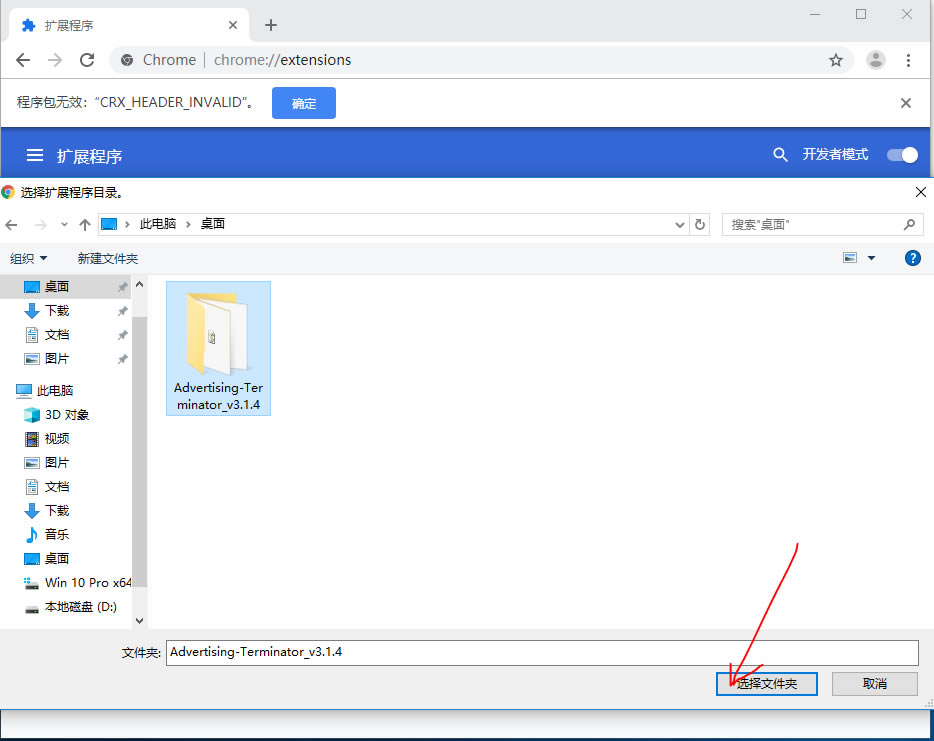The image size is (934, 741).
Task: Click the Chrome back navigation arrow
Action: click(x=23, y=60)
